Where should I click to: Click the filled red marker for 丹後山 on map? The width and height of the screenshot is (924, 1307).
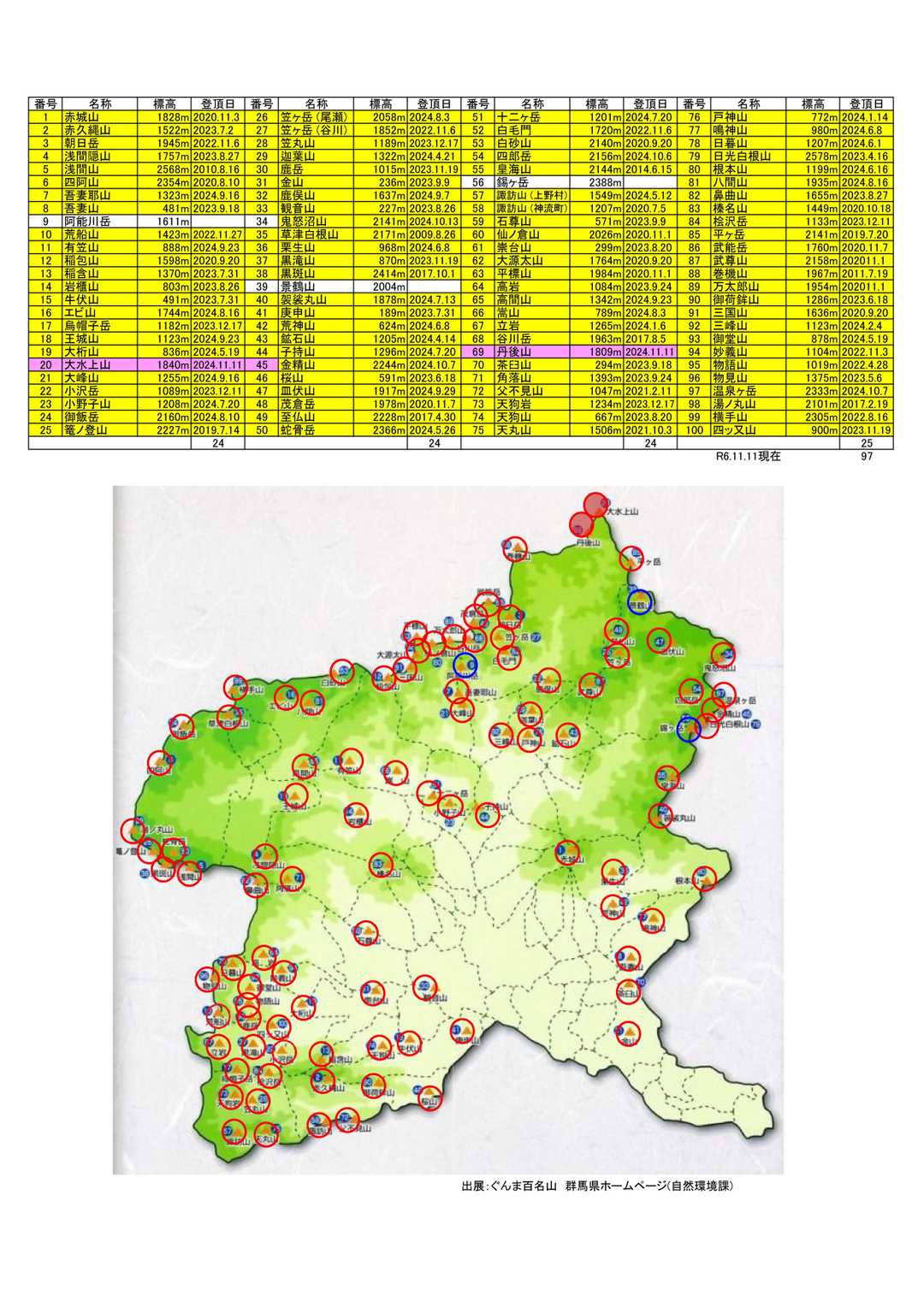point(581,524)
